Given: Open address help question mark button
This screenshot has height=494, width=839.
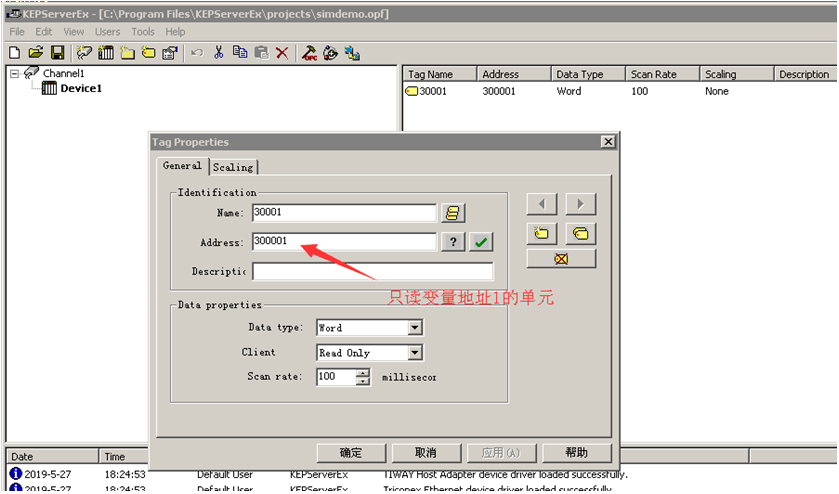Looking at the screenshot, I should [x=453, y=242].
